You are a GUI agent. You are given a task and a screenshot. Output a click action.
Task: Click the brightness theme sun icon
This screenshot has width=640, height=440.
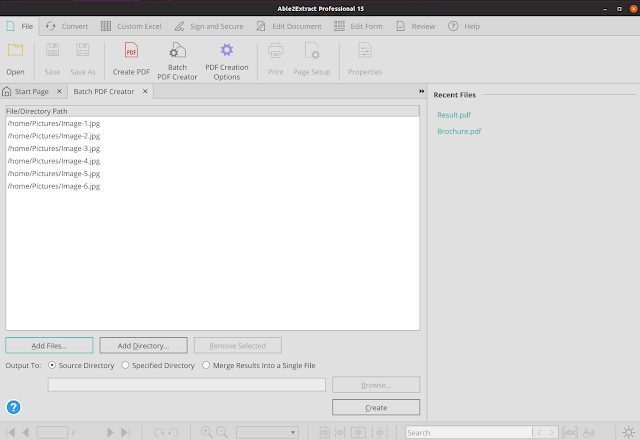[x=628, y=432]
